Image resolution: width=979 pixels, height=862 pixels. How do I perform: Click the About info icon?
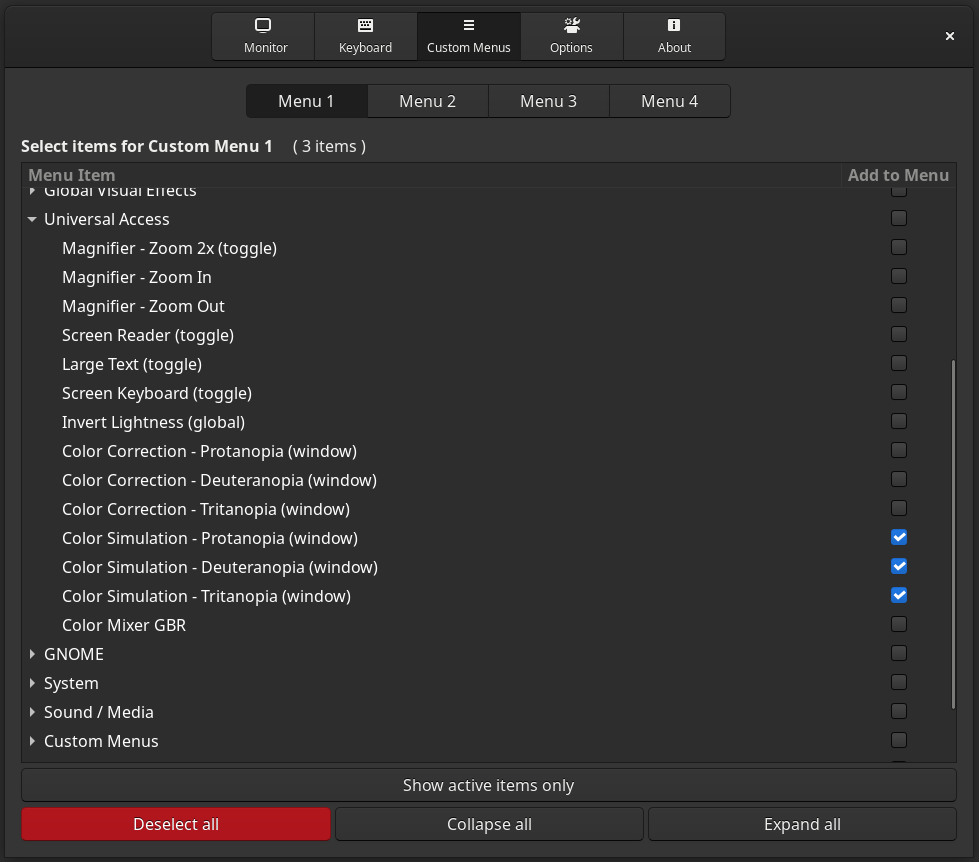[x=674, y=25]
